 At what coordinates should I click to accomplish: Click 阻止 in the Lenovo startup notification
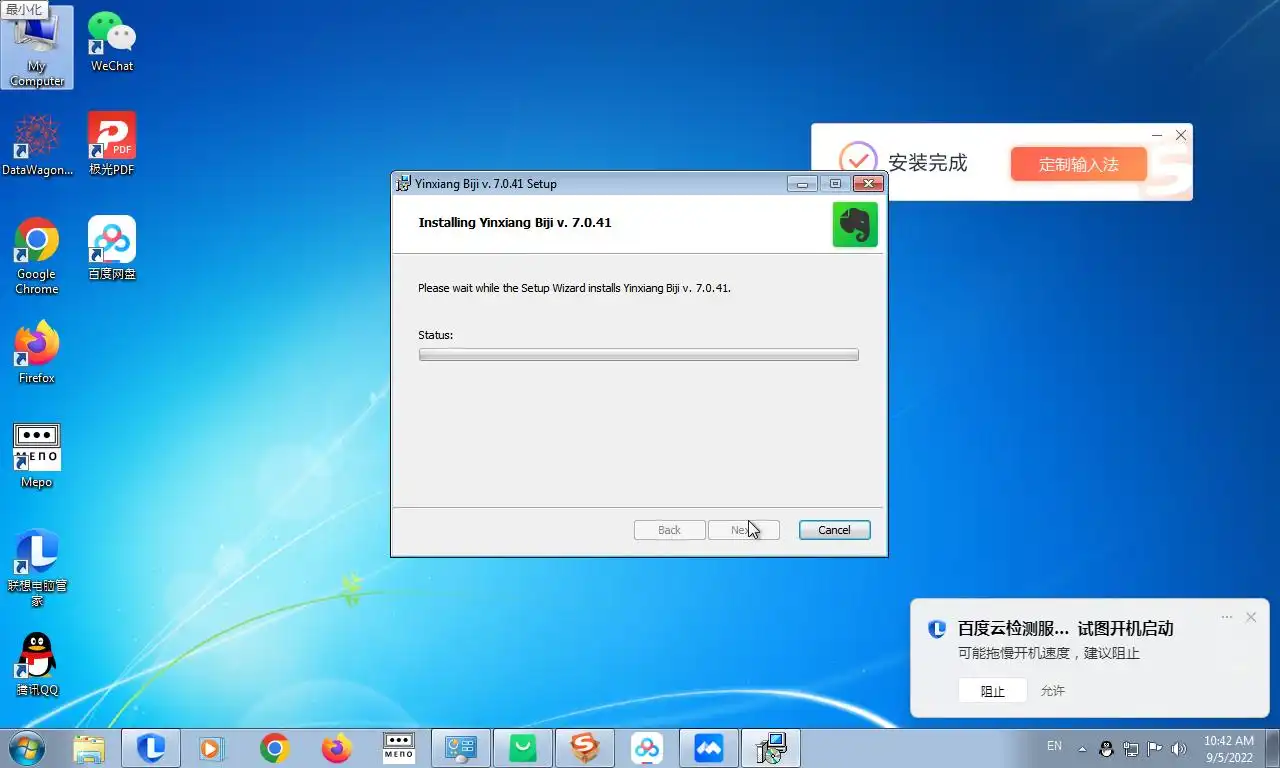pos(992,691)
